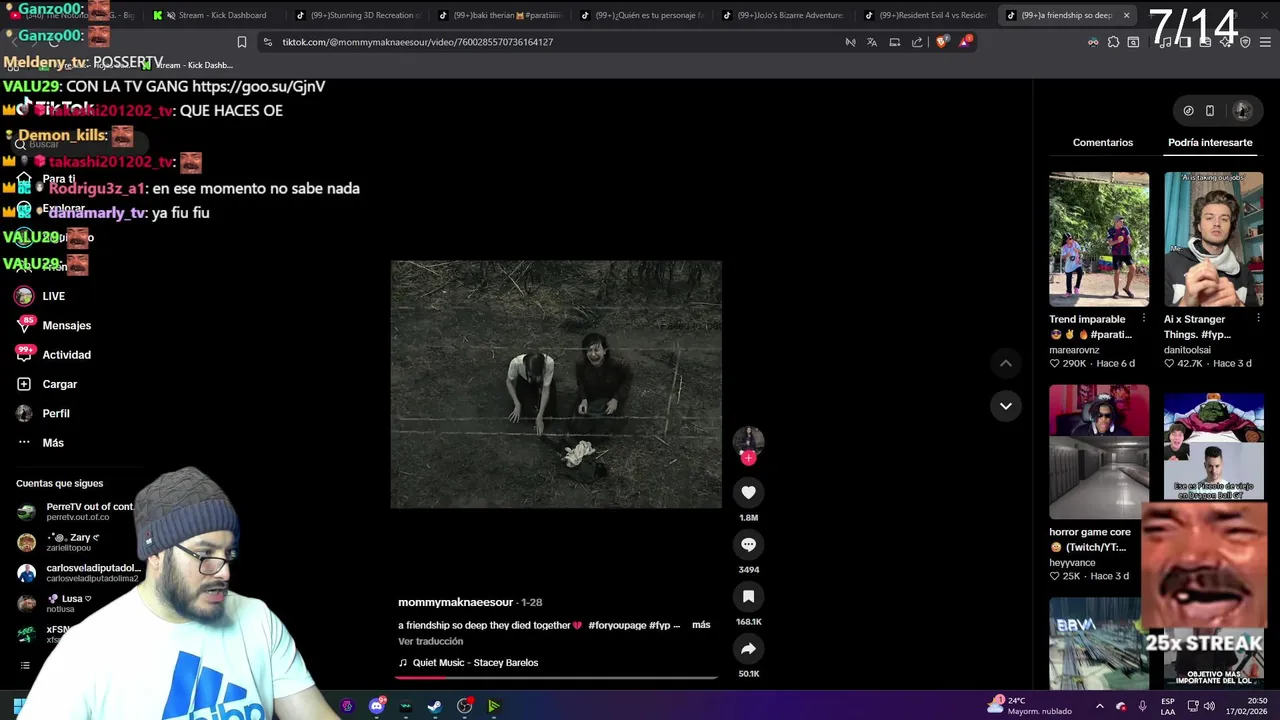Open the browser hamburger menu

(x=1266, y=42)
